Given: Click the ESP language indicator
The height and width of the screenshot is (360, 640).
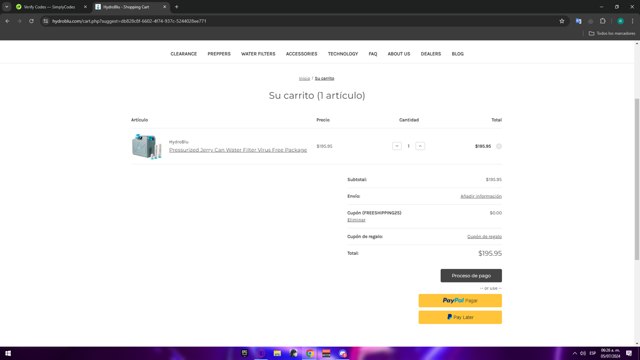Looking at the screenshot, I should click(593, 353).
